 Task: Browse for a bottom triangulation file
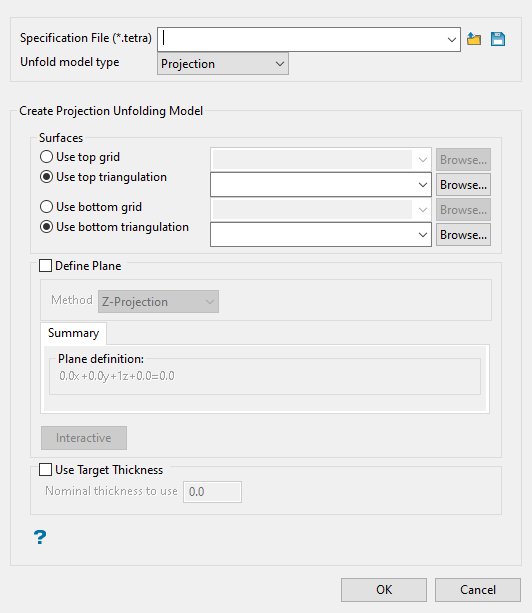coord(463,235)
